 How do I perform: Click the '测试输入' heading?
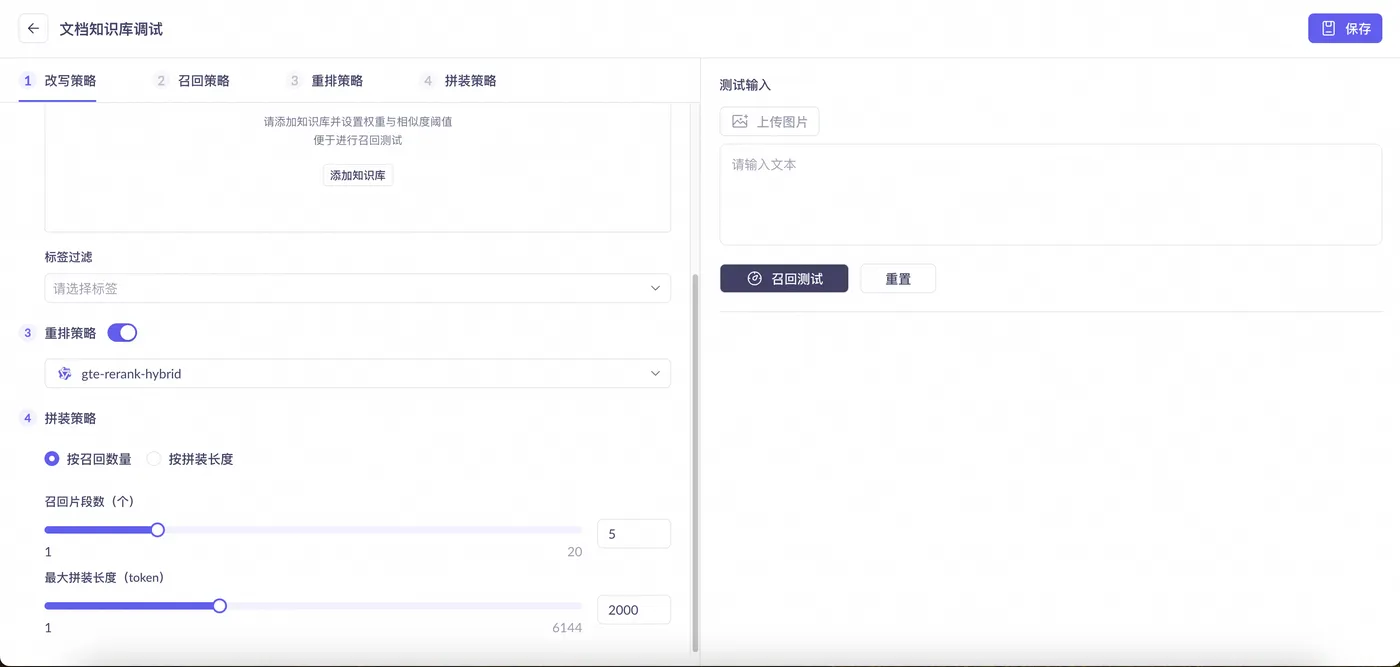745,85
